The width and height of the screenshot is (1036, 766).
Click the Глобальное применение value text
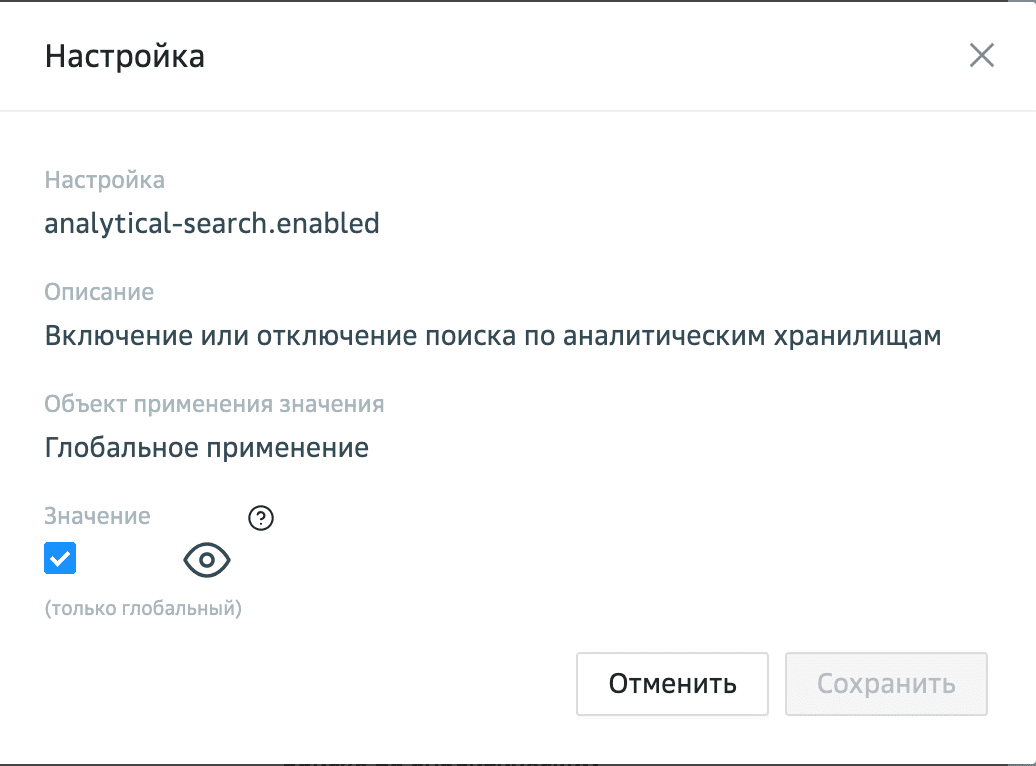click(207, 447)
